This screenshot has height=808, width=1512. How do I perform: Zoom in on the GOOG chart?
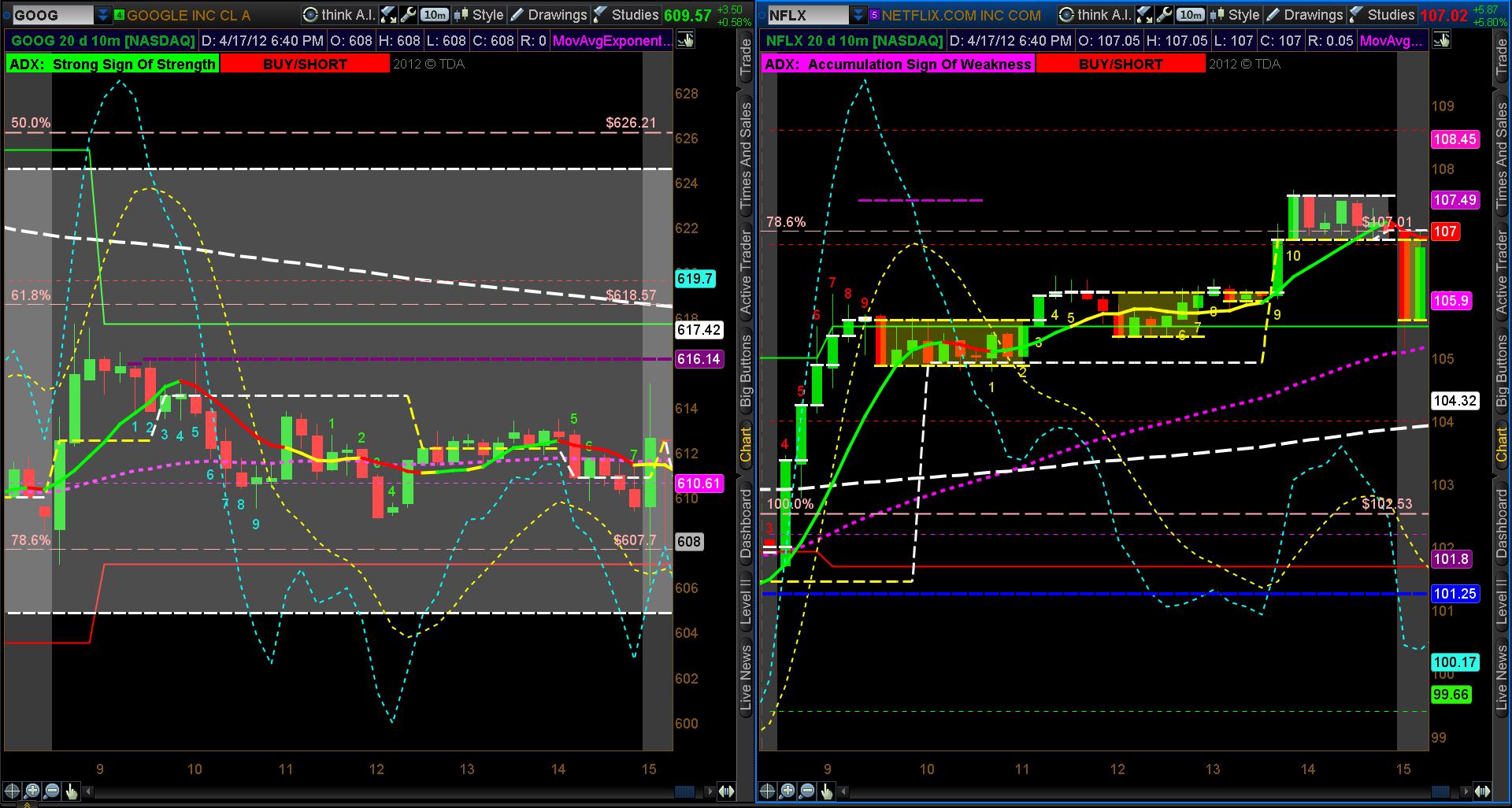(x=31, y=791)
